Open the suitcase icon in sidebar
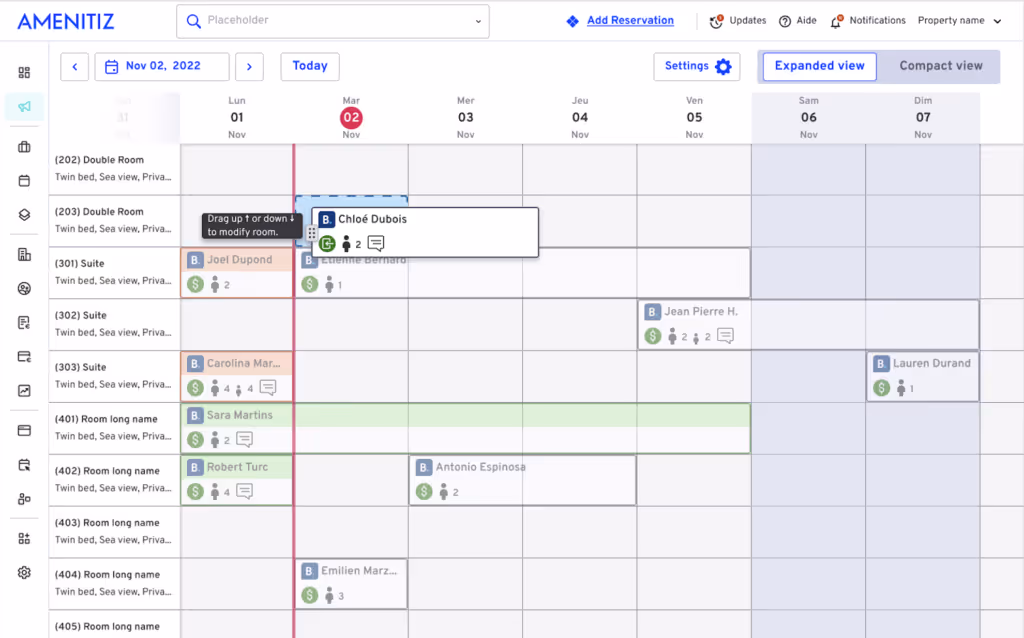The height and width of the screenshot is (638, 1024). click(x=24, y=147)
